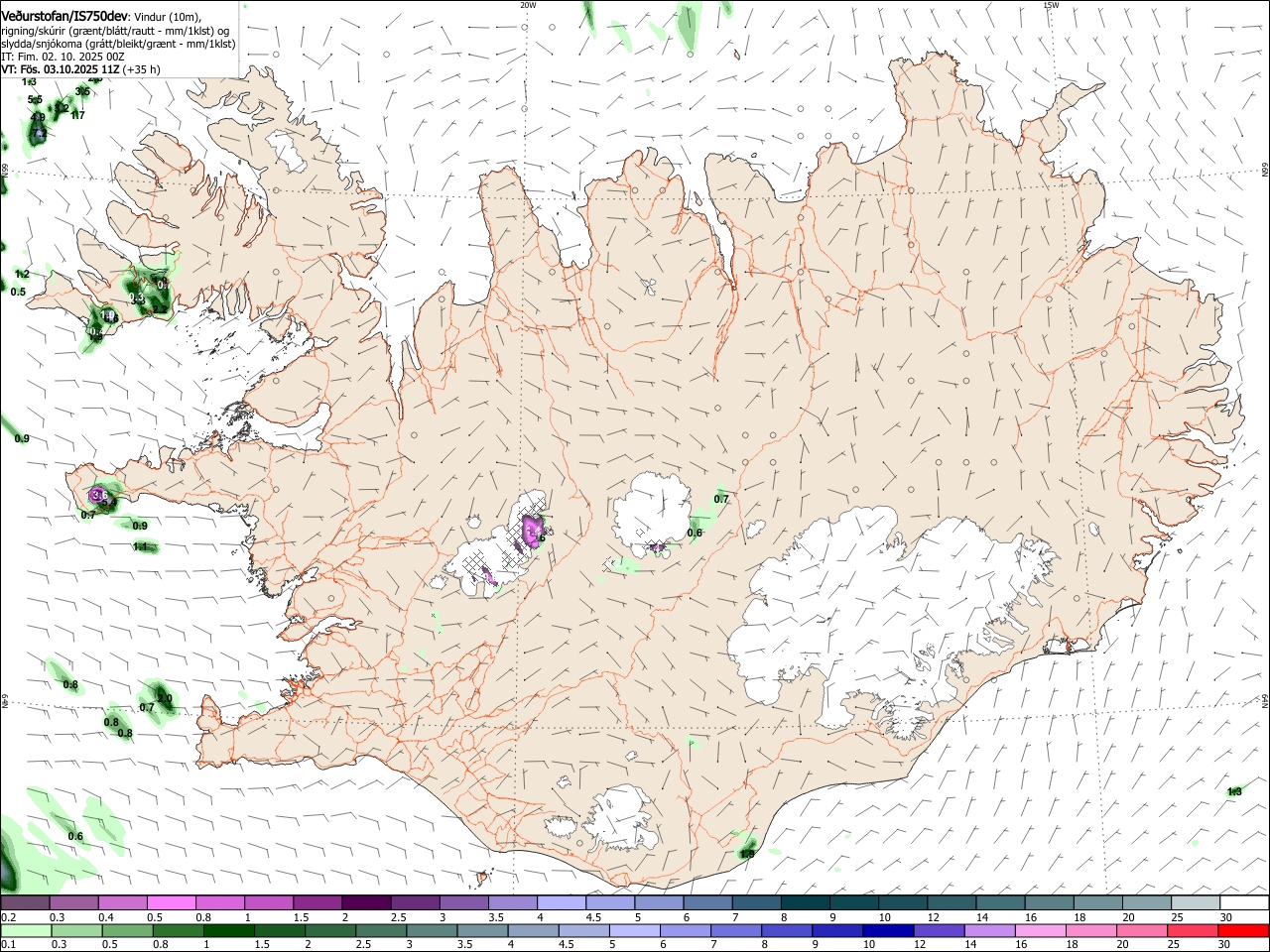Click bright magenta swatch between 0.5 and 0.8
The width and height of the screenshot is (1270, 952).
click(x=171, y=903)
